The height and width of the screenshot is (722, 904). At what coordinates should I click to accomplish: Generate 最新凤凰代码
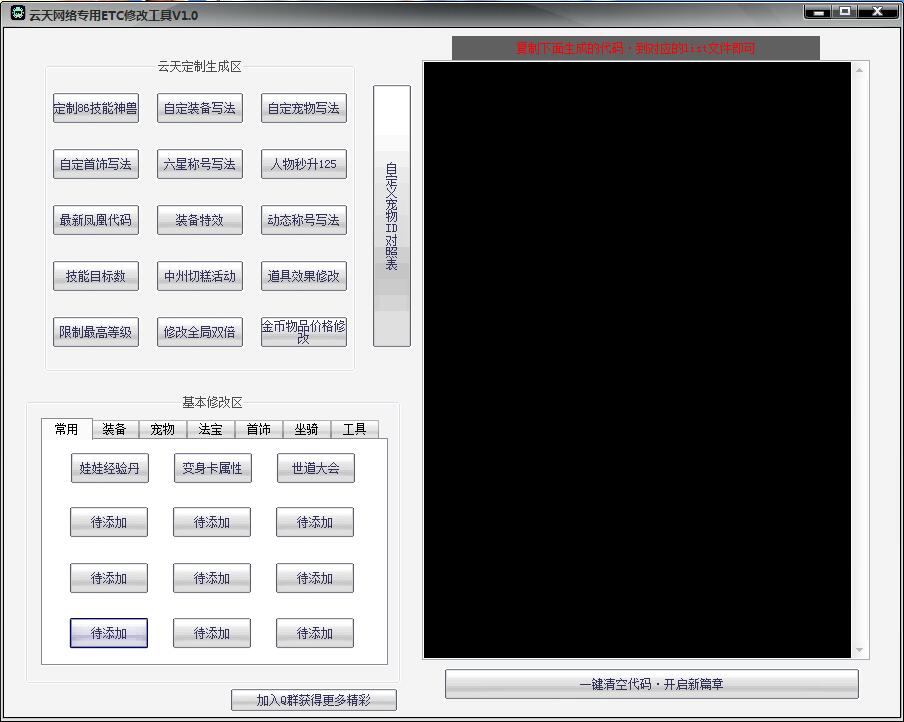pos(96,220)
